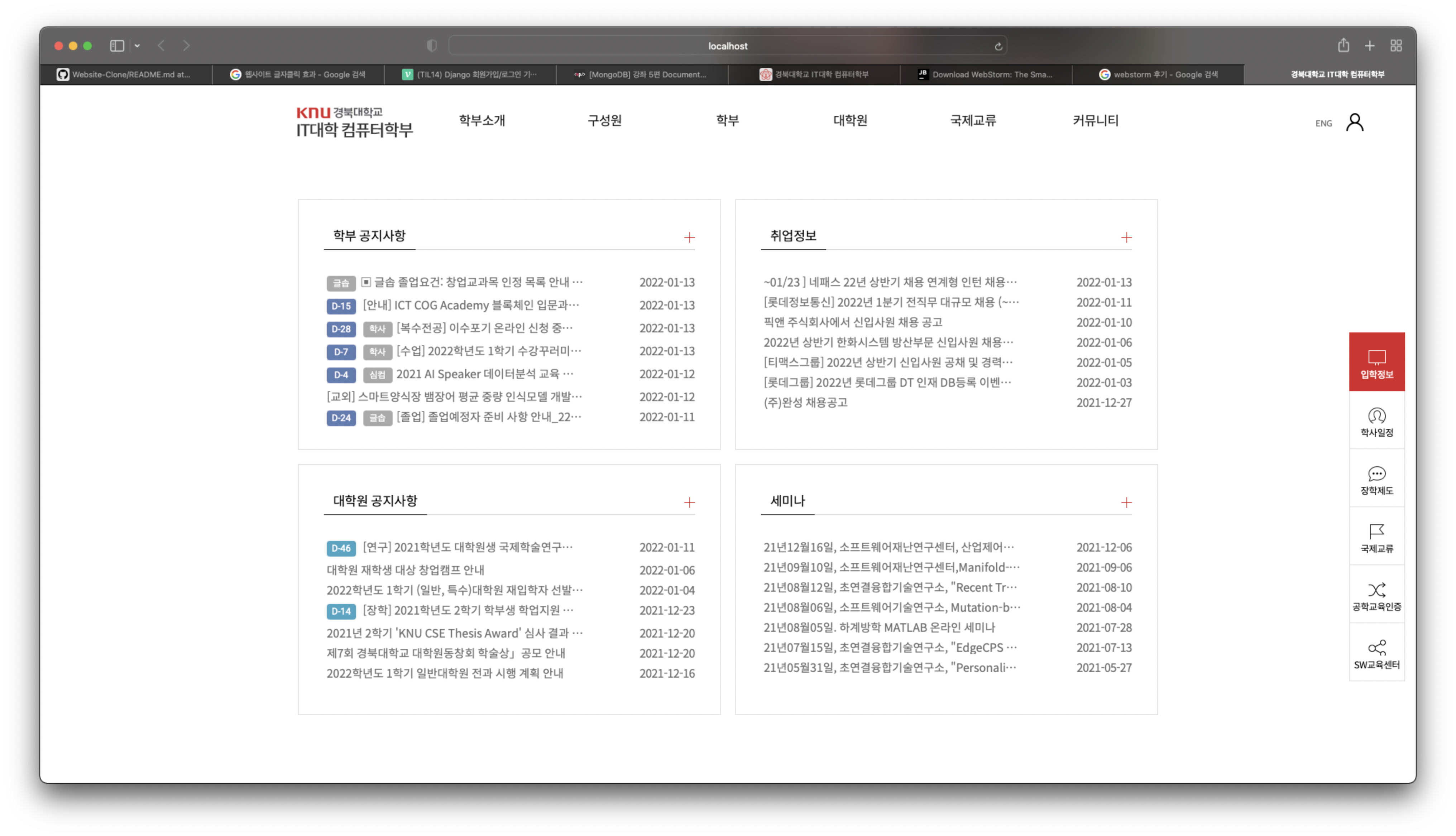1456x836 pixels.
Task: Click the localhost address bar
Action: coord(727,46)
